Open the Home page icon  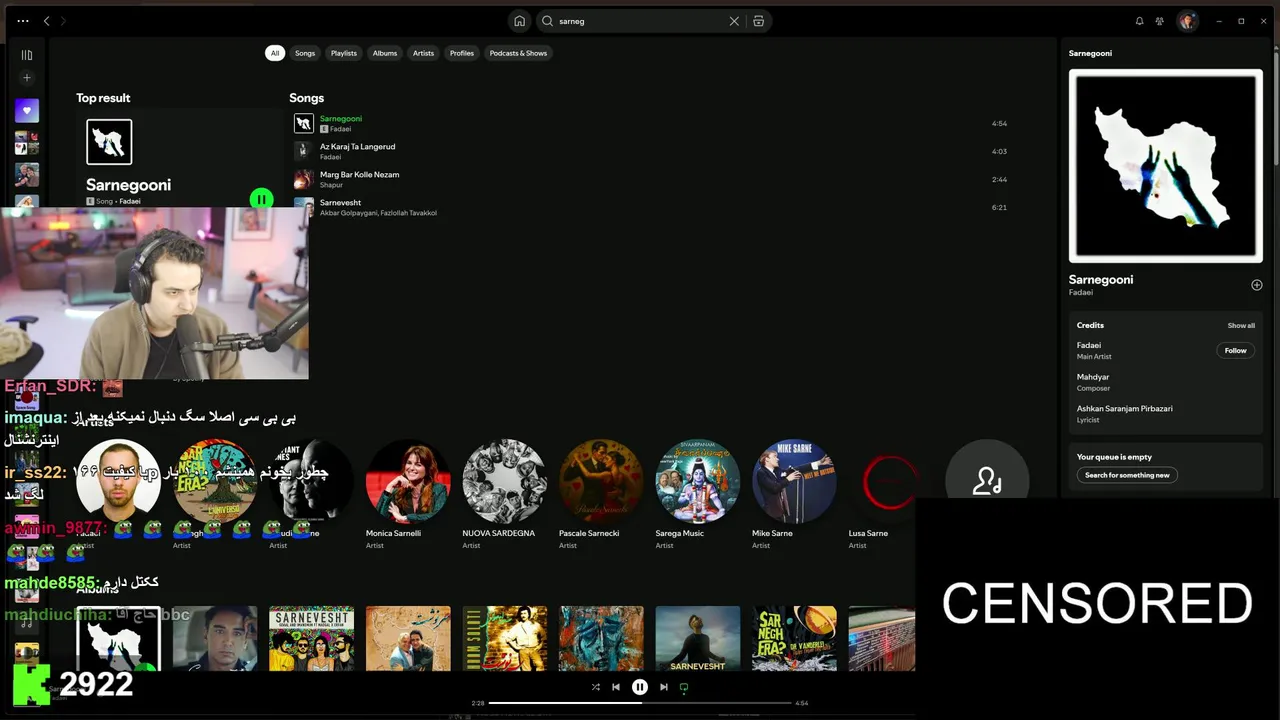pos(519,21)
